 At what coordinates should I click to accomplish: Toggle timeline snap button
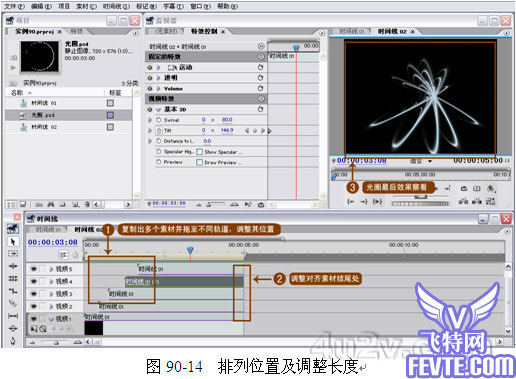tap(63, 255)
